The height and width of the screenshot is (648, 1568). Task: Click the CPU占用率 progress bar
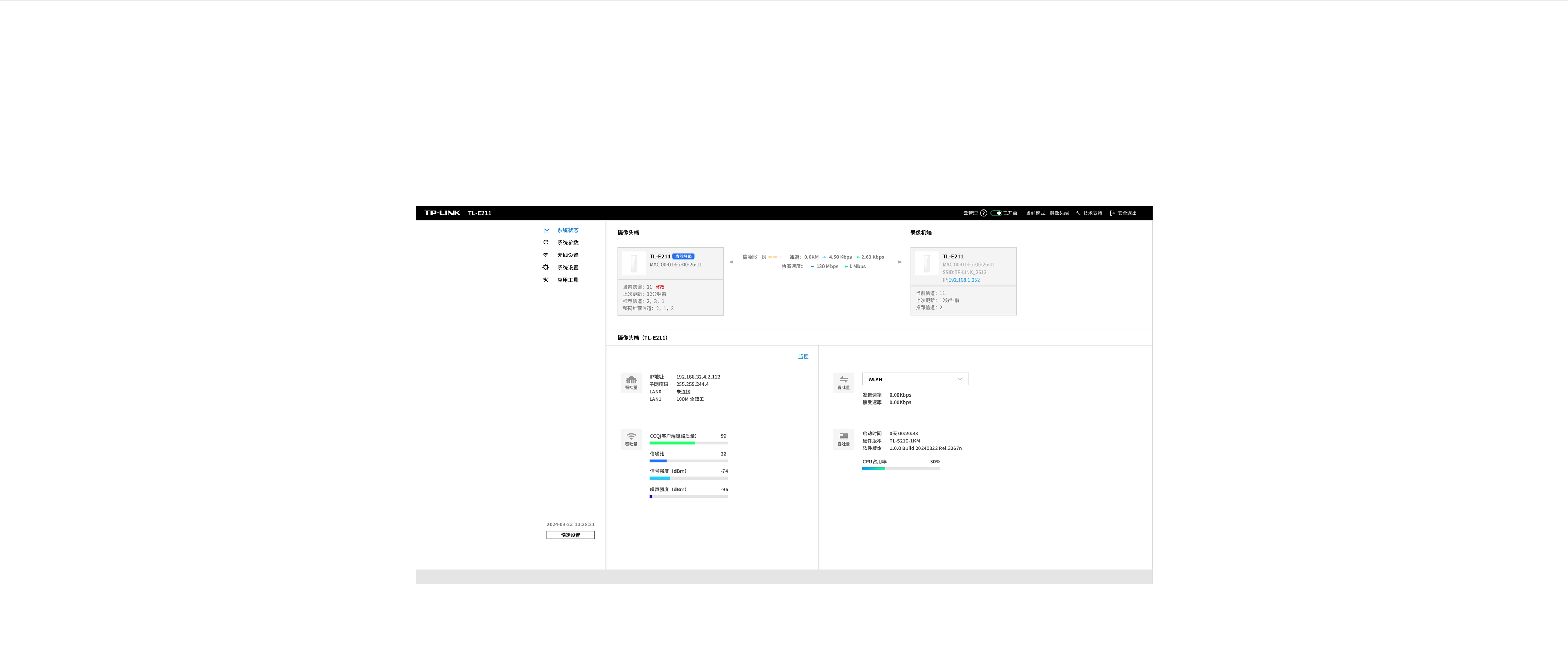[901, 468]
